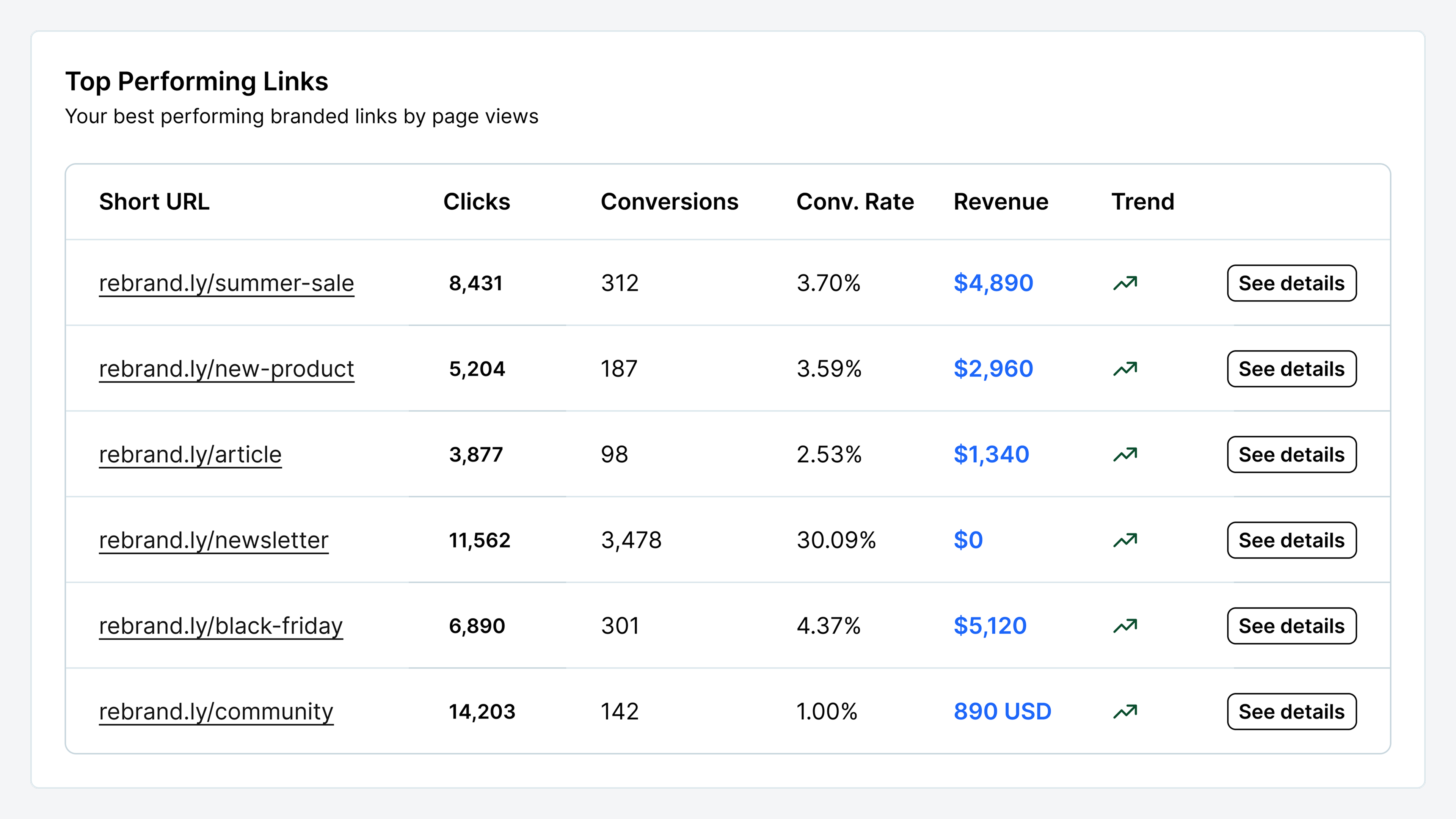Open the rebrand.ly/summer-sale link
The height and width of the screenshot is (819, 1456).
226,283
